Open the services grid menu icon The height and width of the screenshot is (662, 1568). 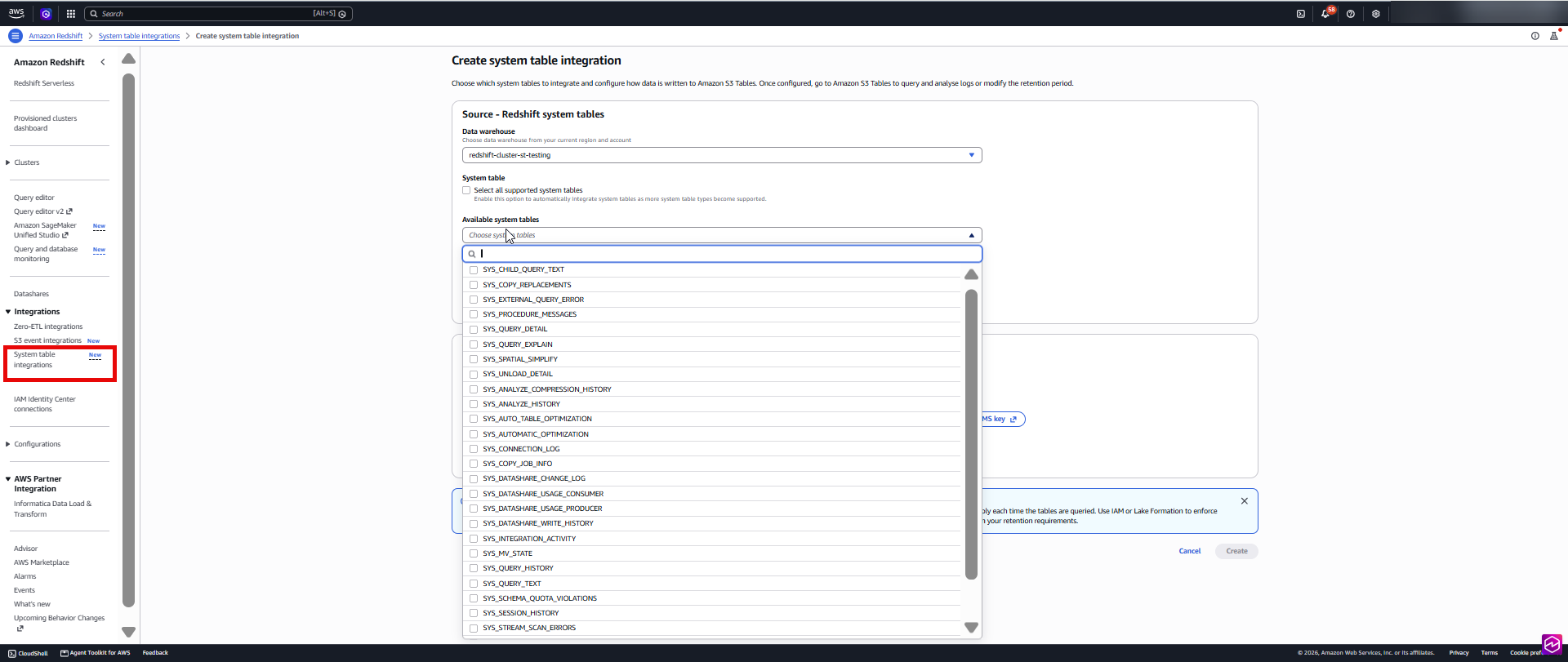click(71, 14)
